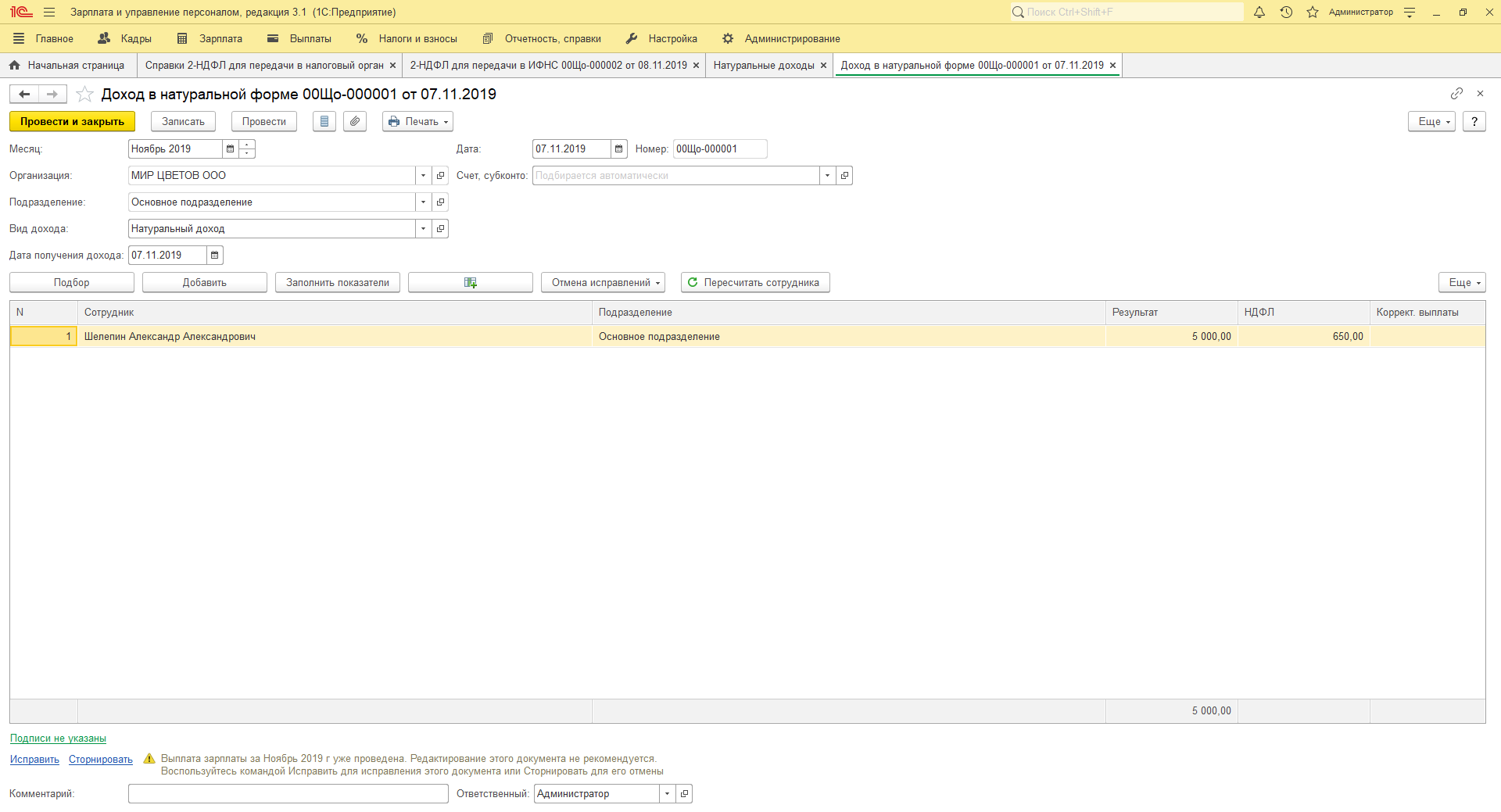This screenshot has width=1501, height=812.
Task: Click Сторнировать link
Action: (101, 759)
